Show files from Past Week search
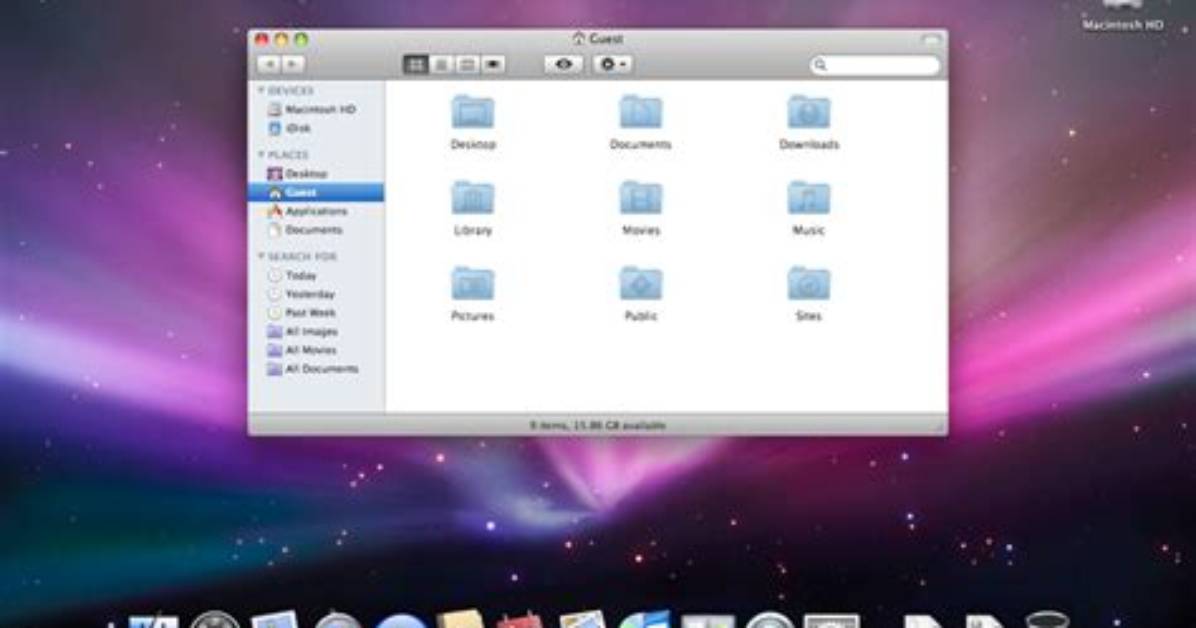The height and width of the screenshot is (628, 1196). [316, 312]
